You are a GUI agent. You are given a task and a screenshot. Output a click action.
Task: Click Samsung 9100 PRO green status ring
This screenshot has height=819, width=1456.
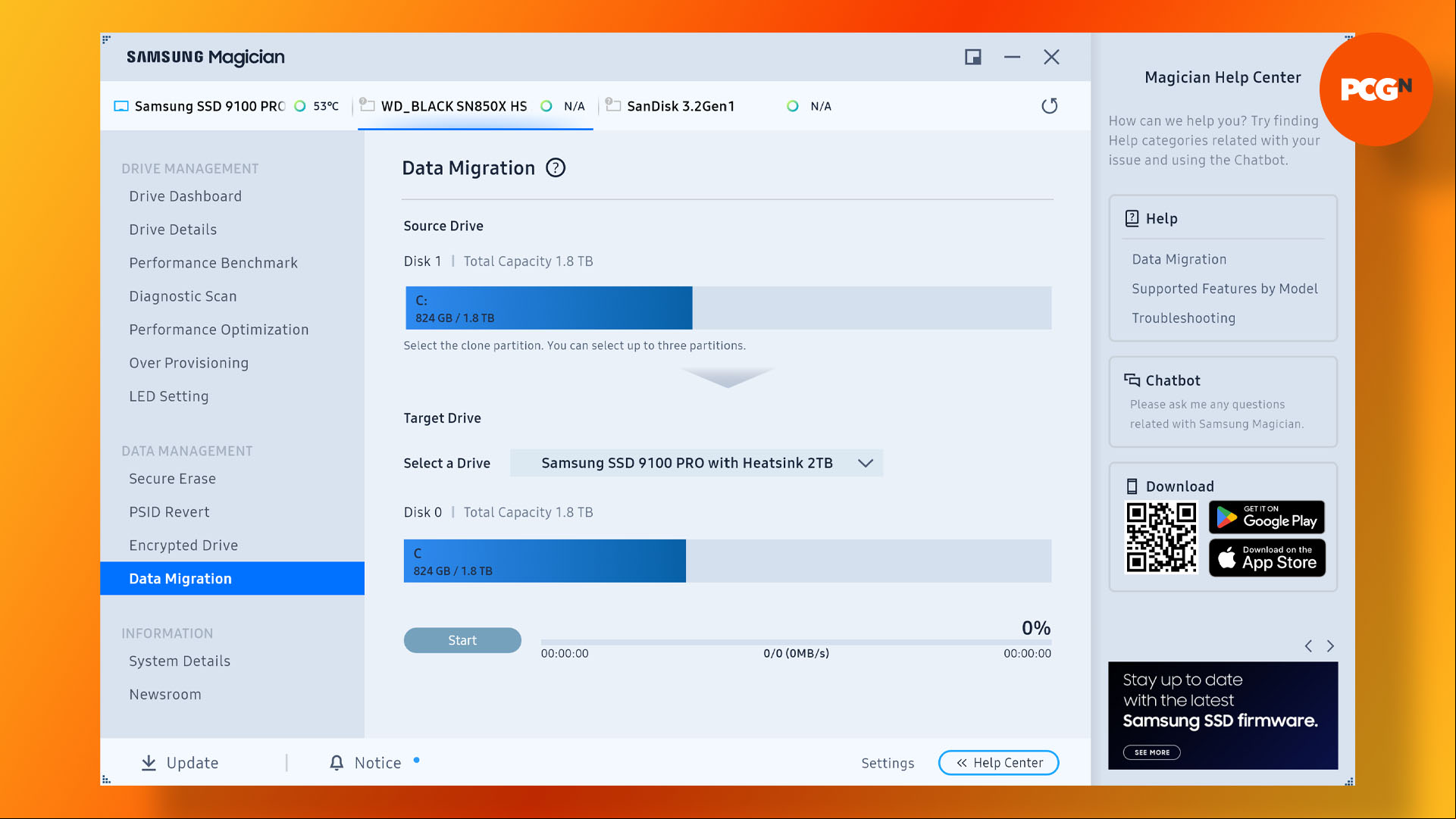300,106
